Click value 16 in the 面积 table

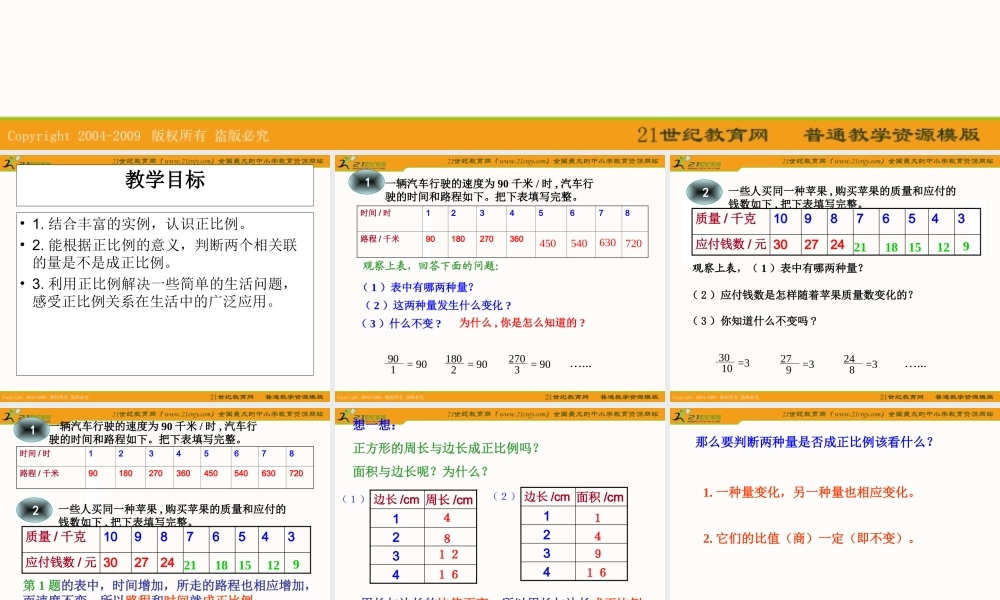(x=596, y=573)
